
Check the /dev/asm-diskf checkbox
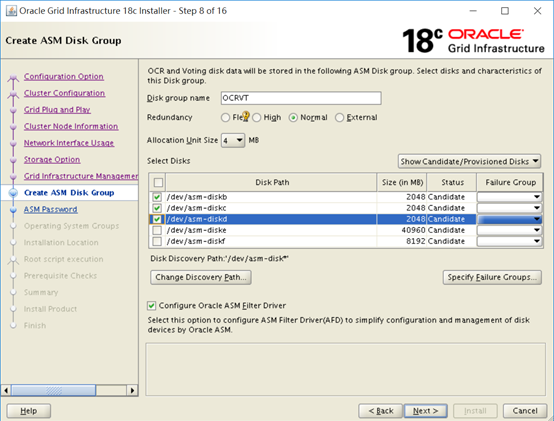coord(157,241)
